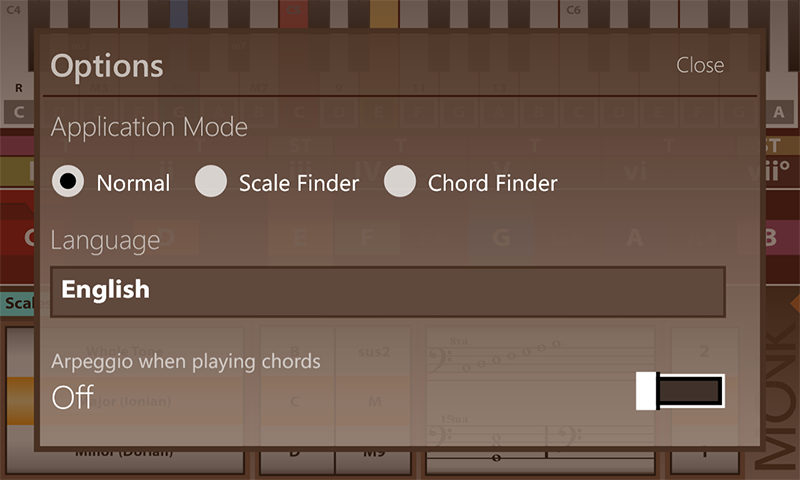The image size is (800, 480).
Task: Select the vii° scale degree
Action: [770, 172]
